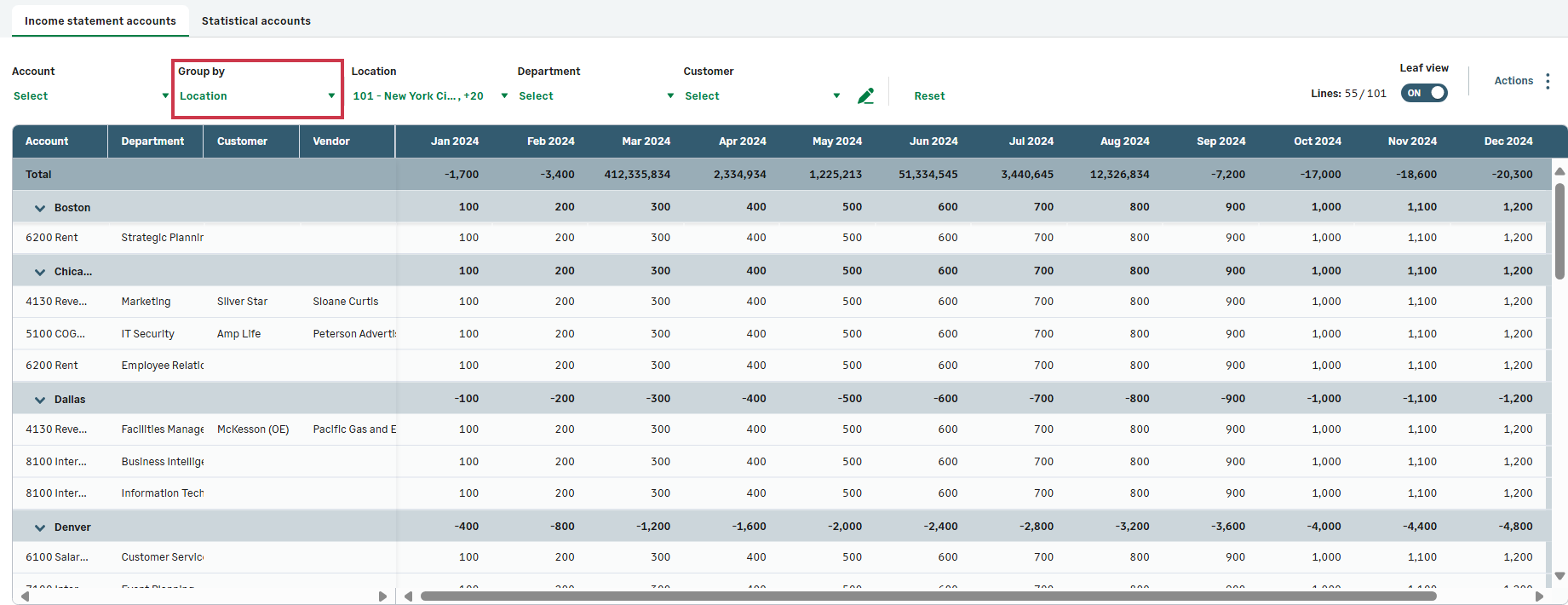Open the Actions three-dot menu

[x=1548, y=81]
